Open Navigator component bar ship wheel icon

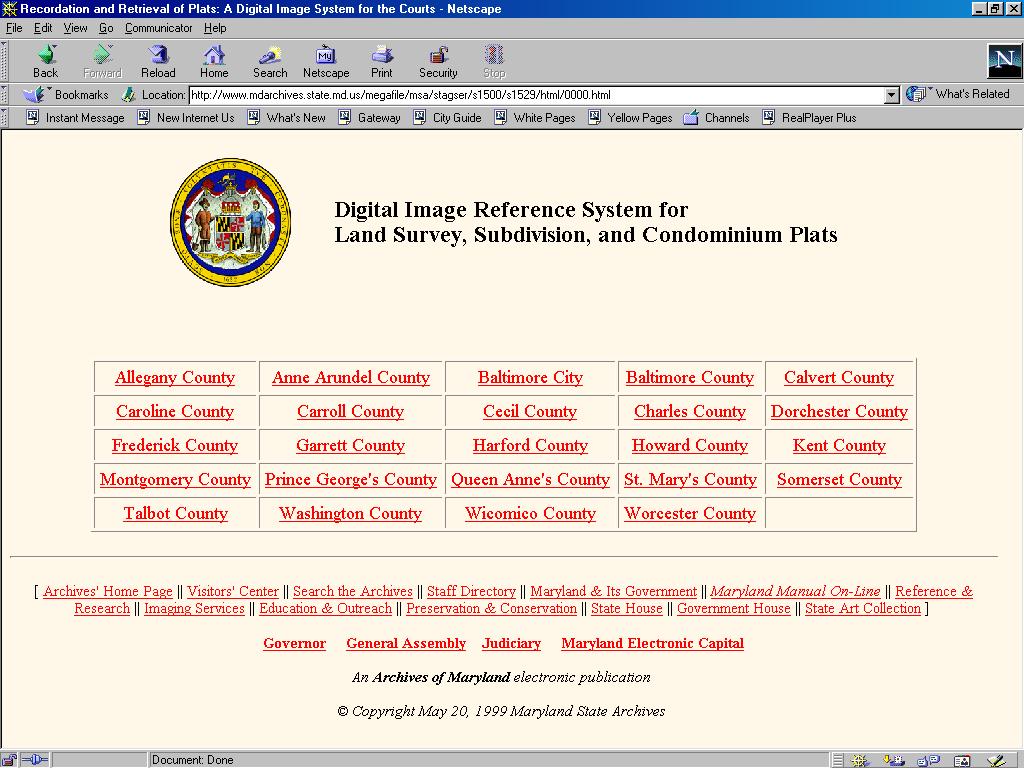coord(859,760)
